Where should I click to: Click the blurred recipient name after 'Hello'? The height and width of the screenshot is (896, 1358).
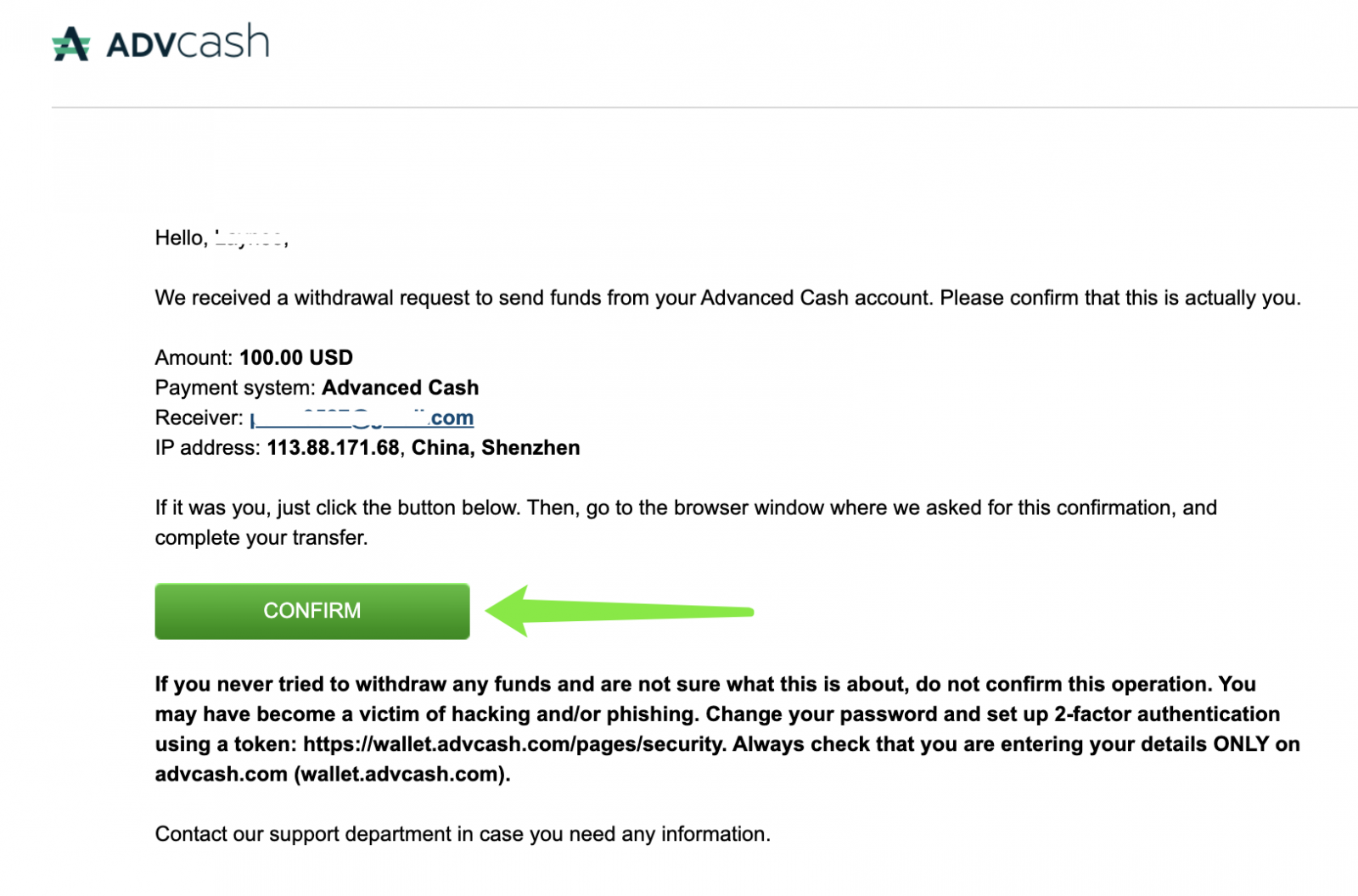[x=250, y=238]
